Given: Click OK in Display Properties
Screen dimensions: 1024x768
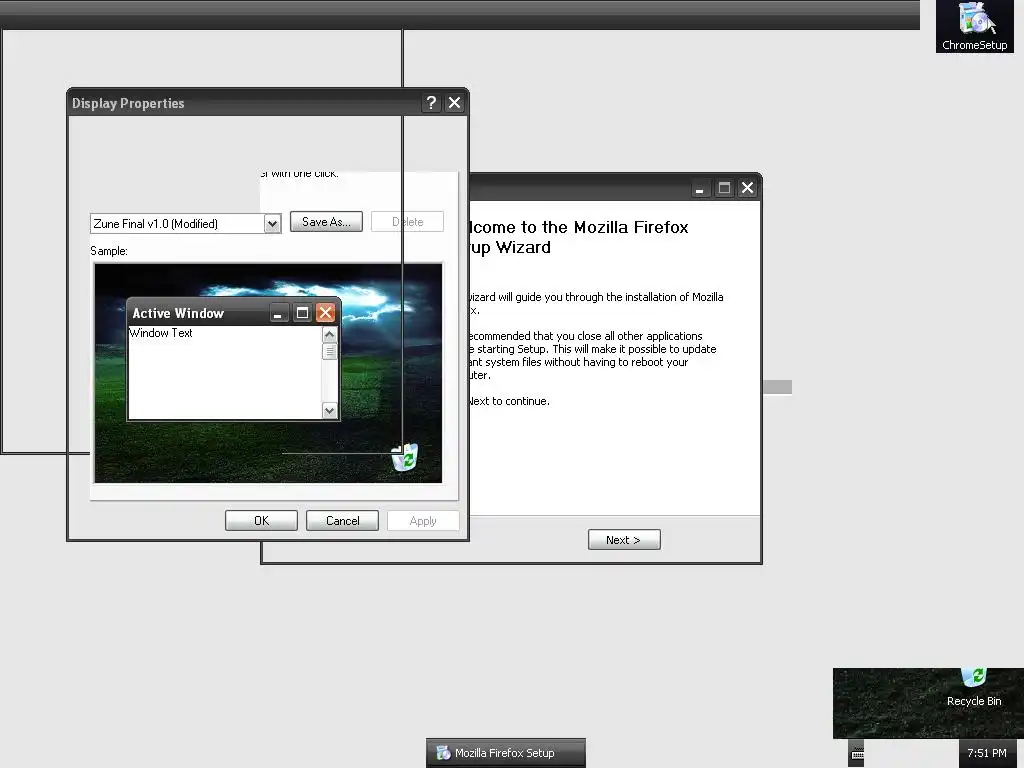Looking at the screenshot, I should pos(261,520).
